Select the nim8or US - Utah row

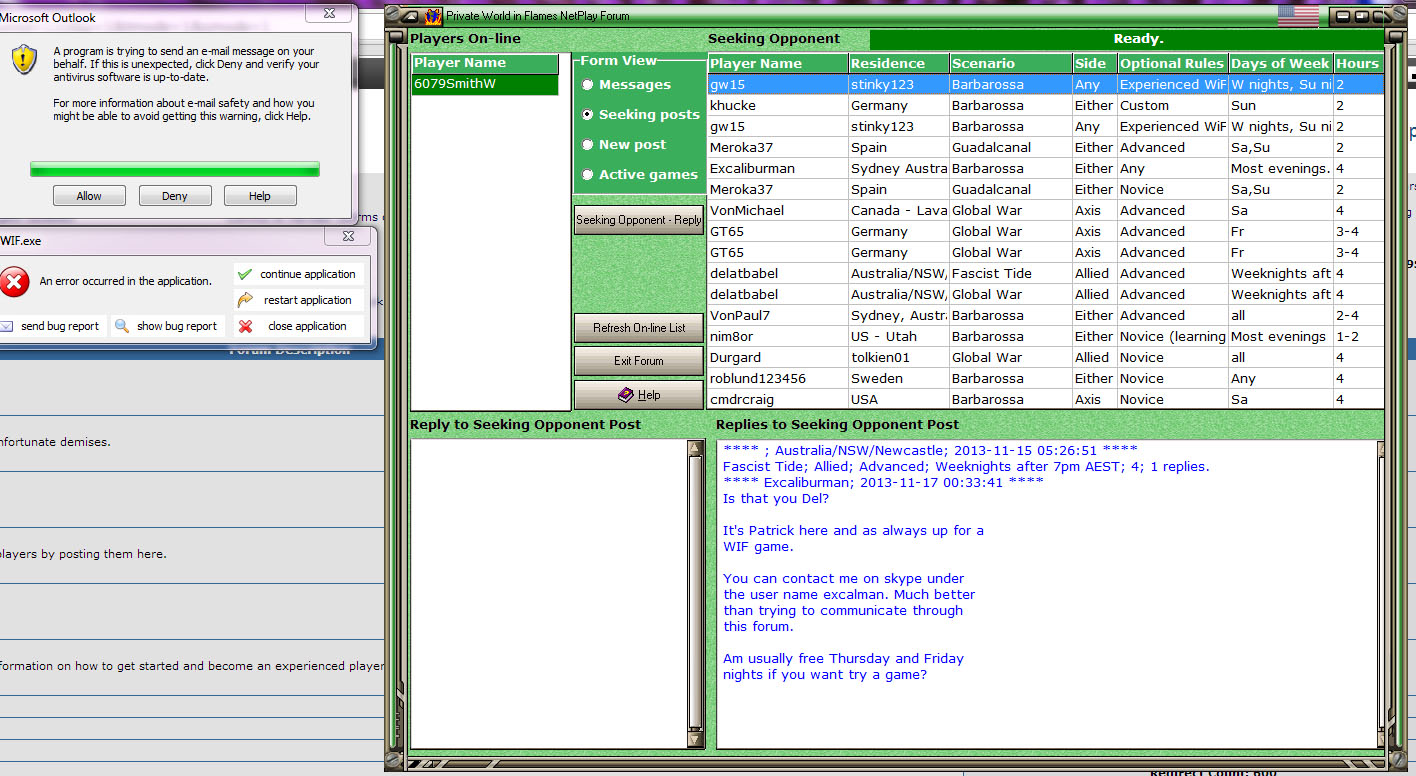(x=1045, y=337)
